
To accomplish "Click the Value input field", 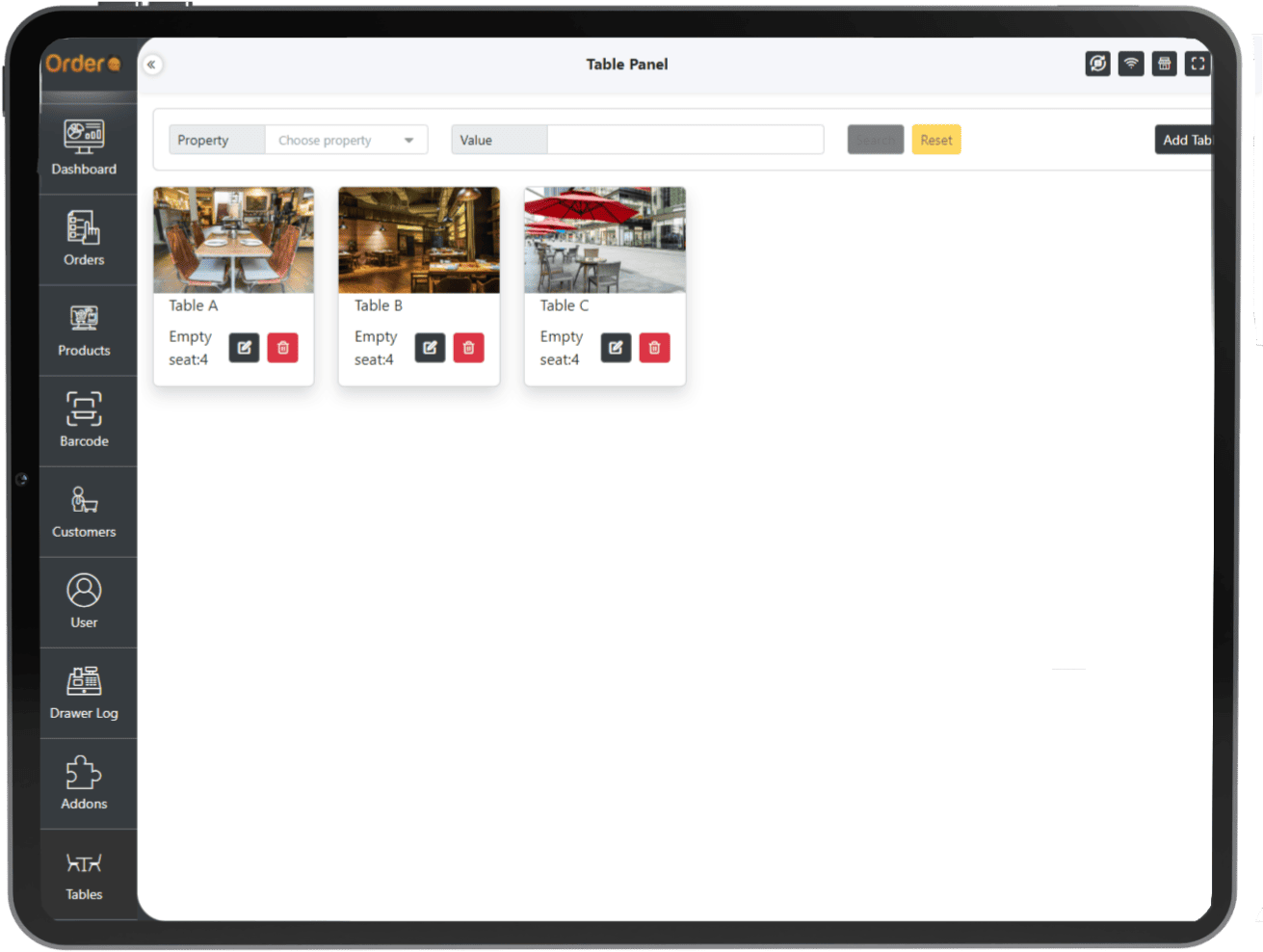I will pyautogui.click(x=685, y=140).
